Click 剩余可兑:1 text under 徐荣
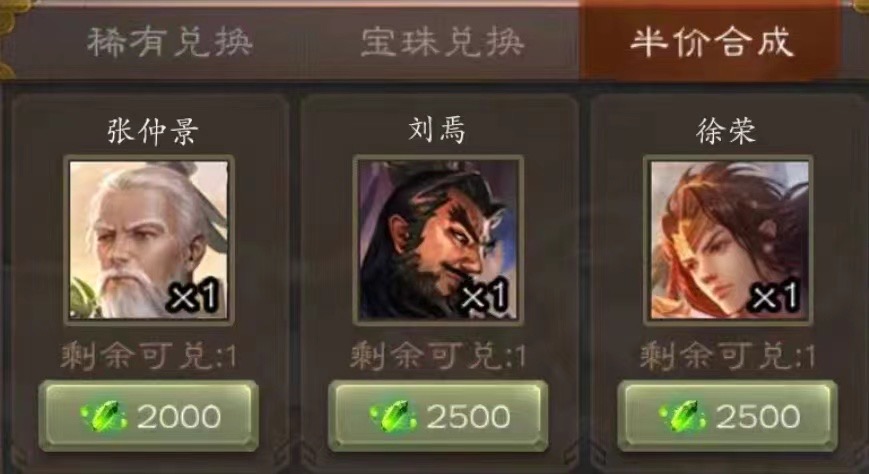This screenshot has height=474, width=869. click(728, 355)
